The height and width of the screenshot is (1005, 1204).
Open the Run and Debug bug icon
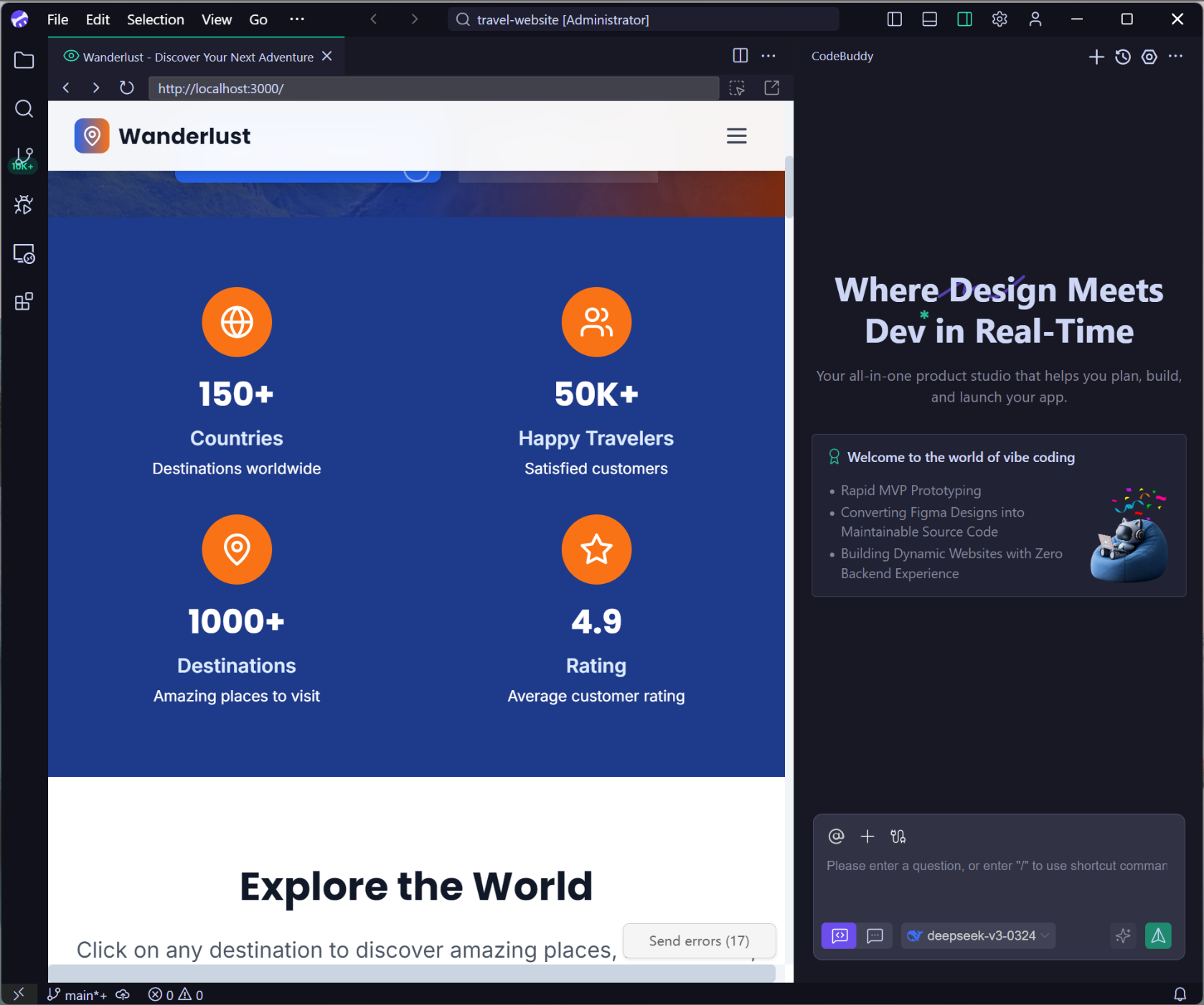click(24, 205)
